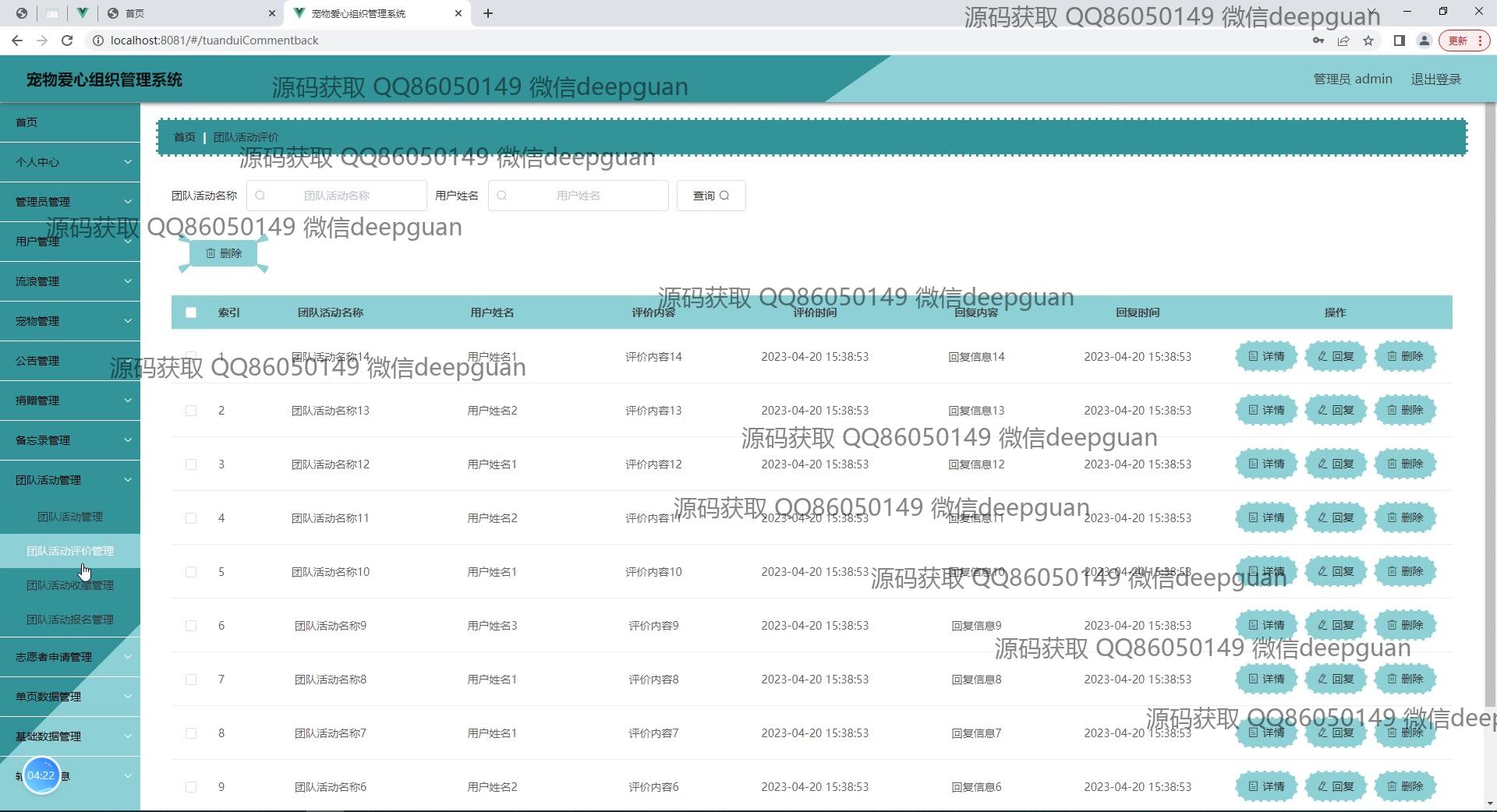The width and height of the screenshot is (1497, 812).
Task: Focus the 用户姓名 search input
Action: click(x=579, y=196)
